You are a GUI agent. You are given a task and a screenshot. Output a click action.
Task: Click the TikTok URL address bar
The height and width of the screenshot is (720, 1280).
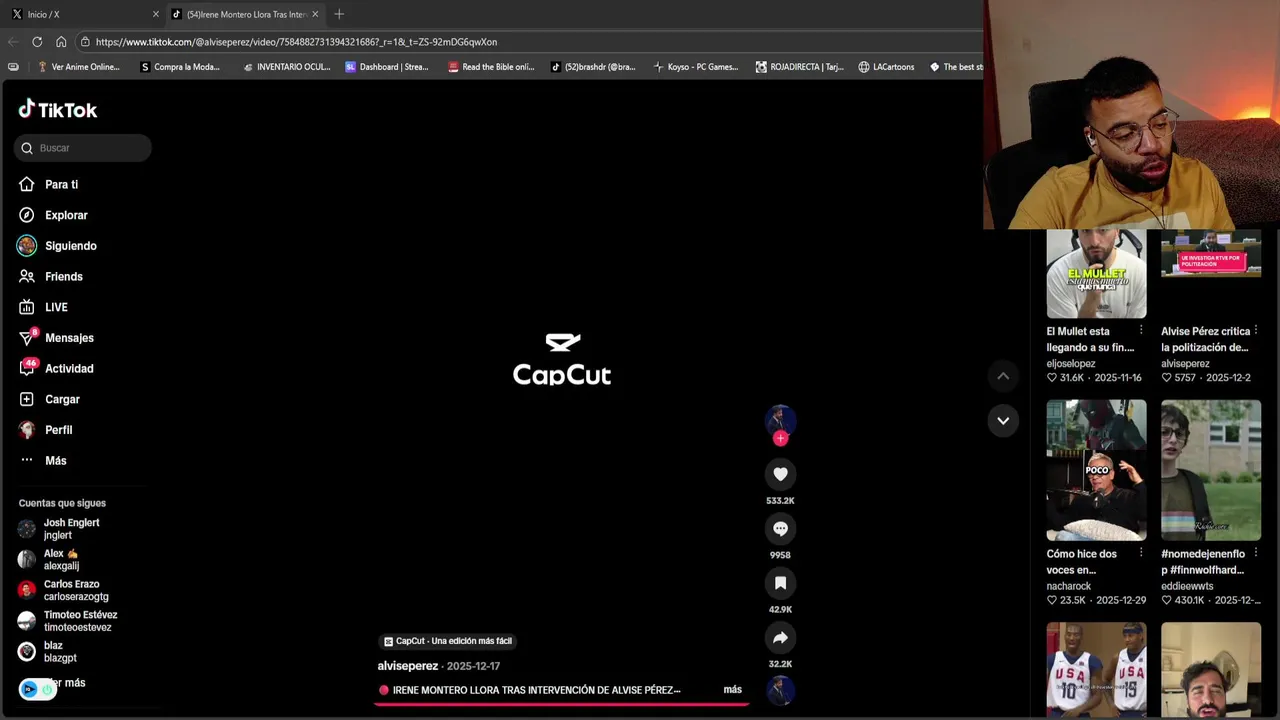(530, 42)
